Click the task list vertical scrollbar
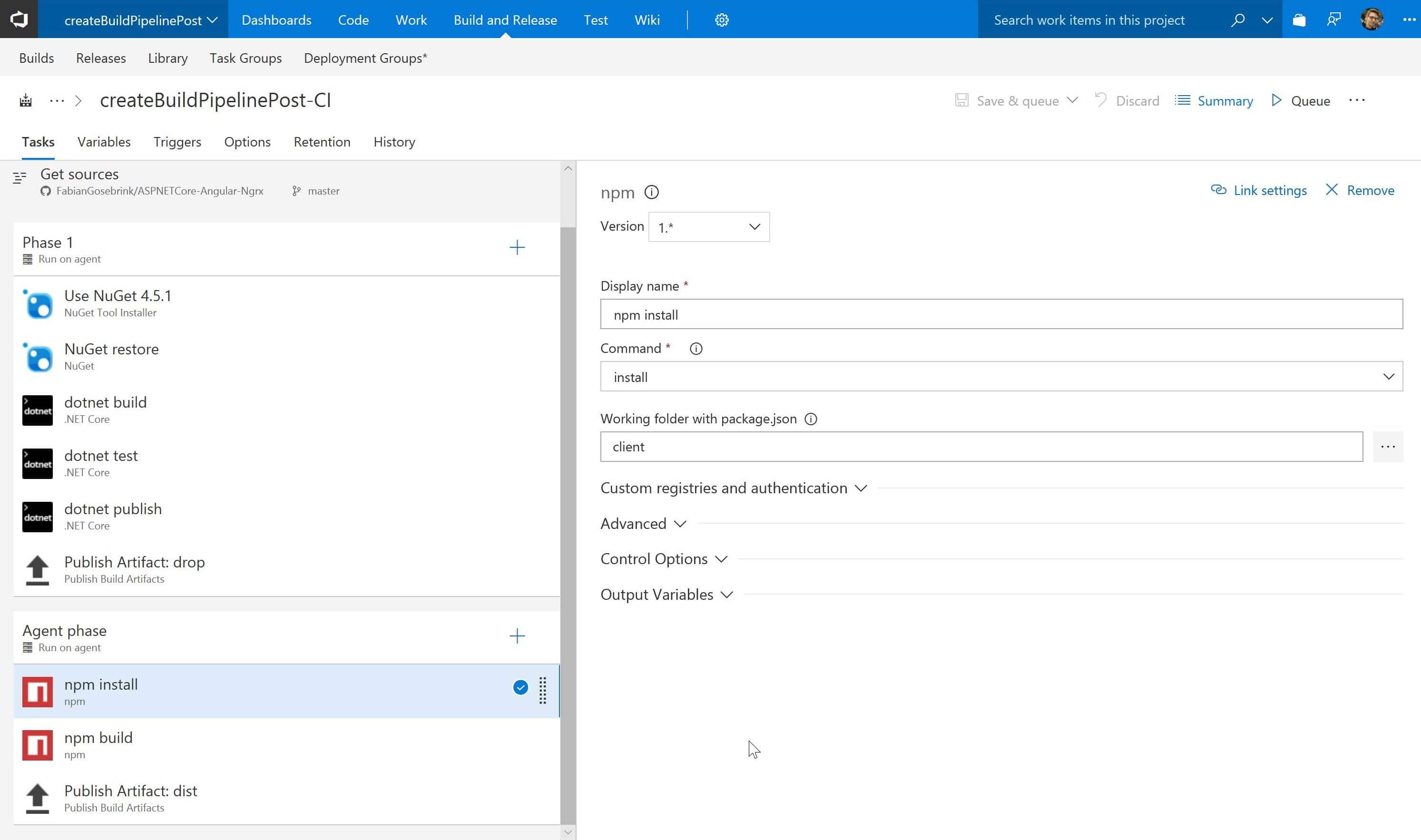 click(x=568, y=509)
